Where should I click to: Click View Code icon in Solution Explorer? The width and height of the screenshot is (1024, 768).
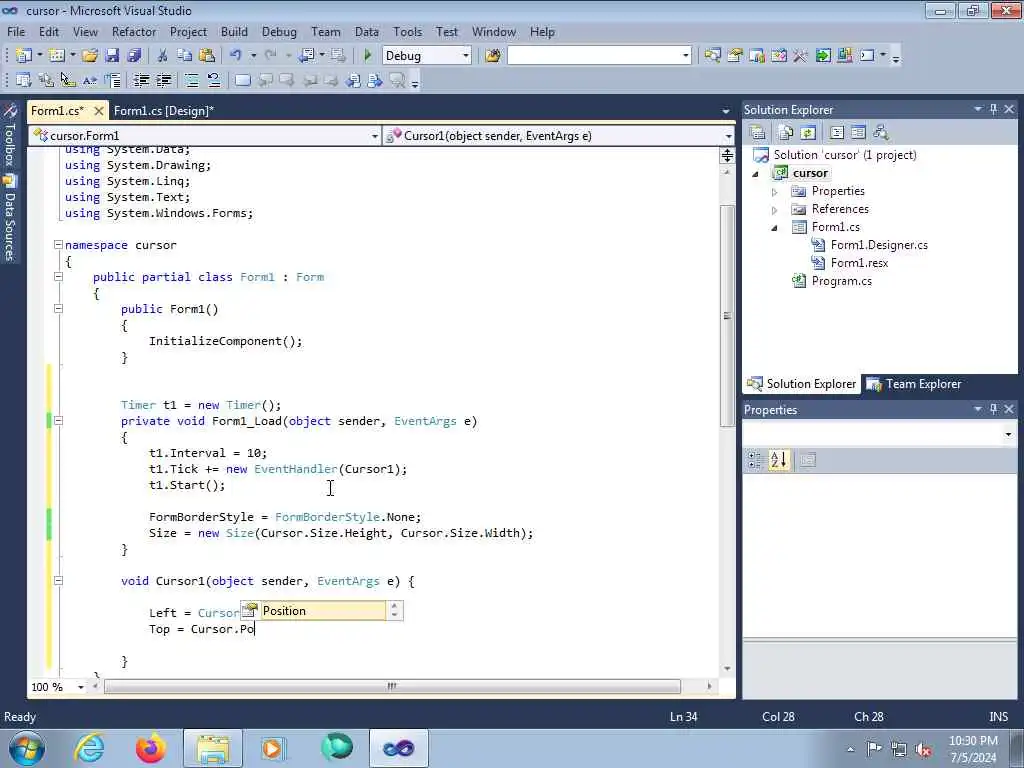[x=837, y=133]
